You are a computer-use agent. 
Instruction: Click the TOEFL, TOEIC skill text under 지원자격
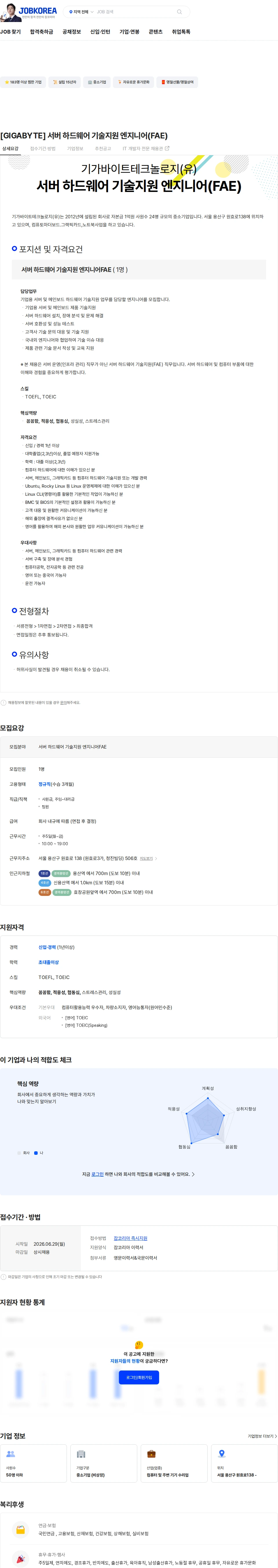[54, 977]
